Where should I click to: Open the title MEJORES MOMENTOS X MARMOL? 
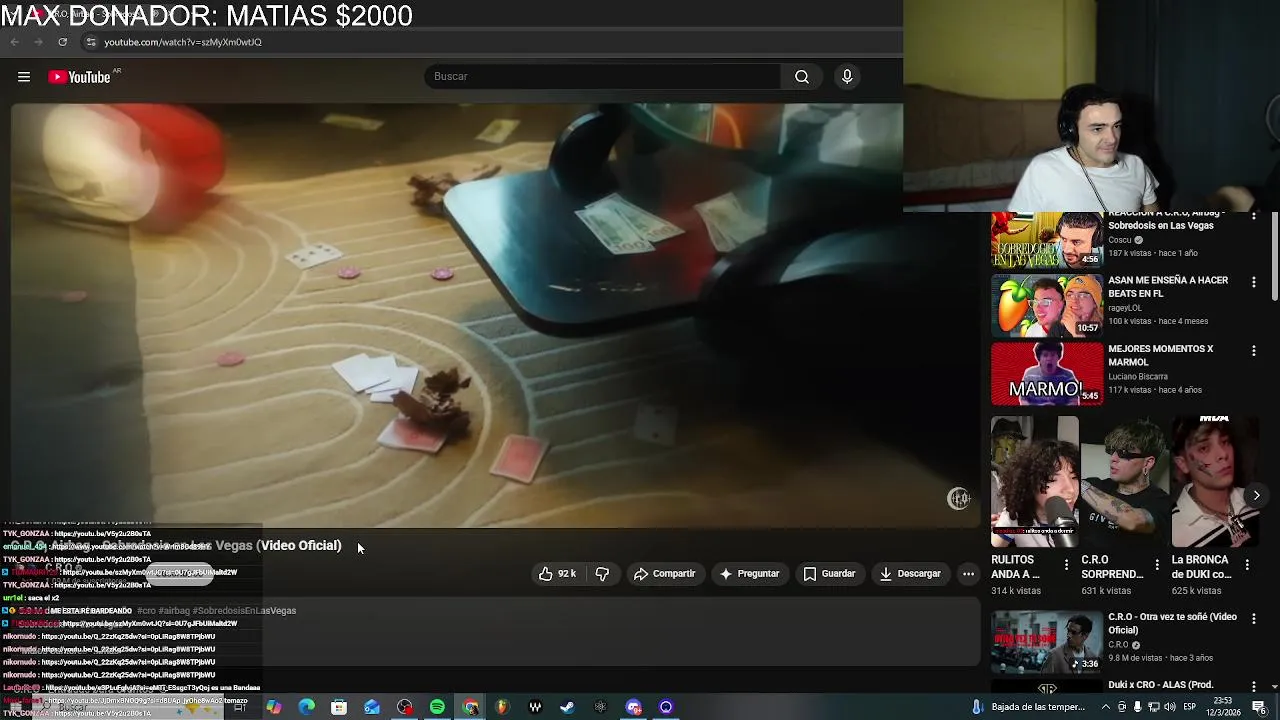coord(1160,355)
